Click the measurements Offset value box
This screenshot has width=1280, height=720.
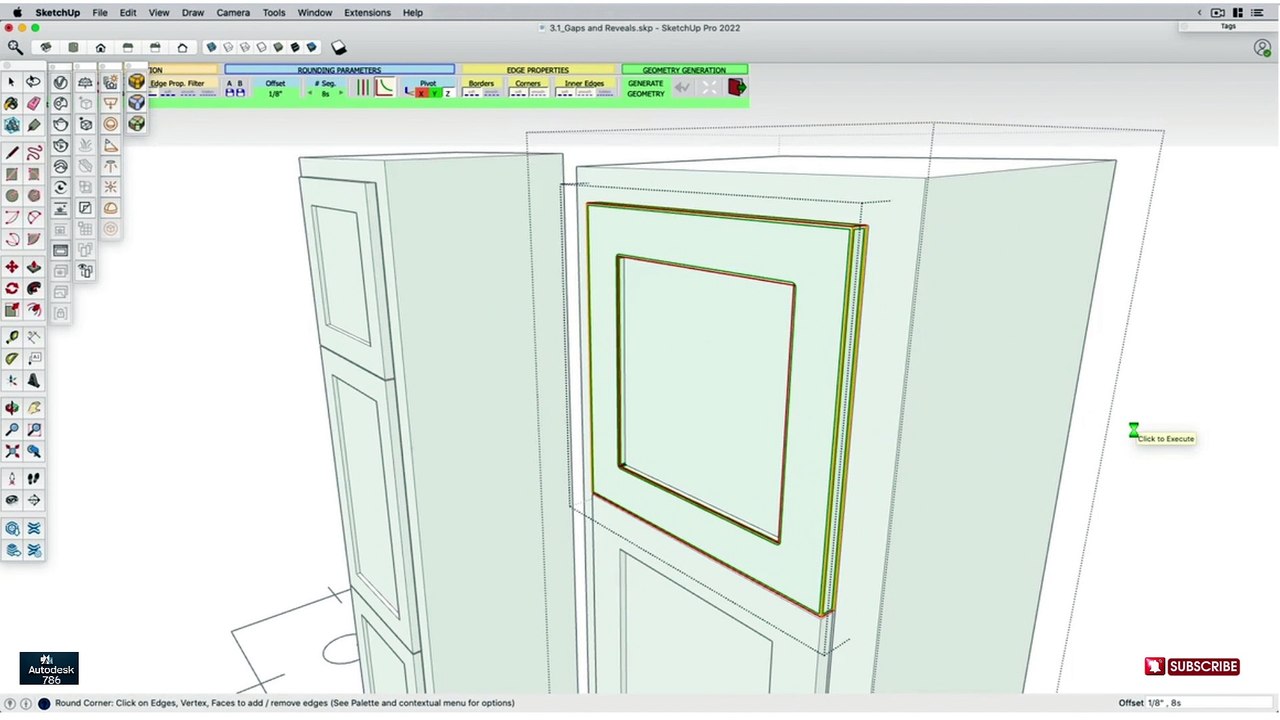click(1210, 703)
